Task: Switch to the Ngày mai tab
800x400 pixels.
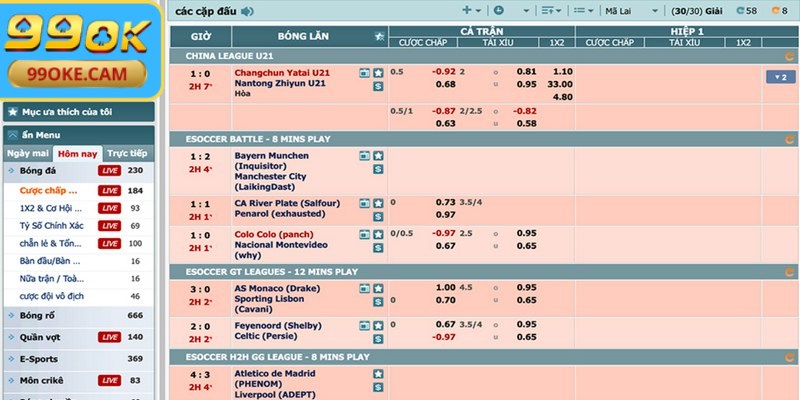Action: 28,154
